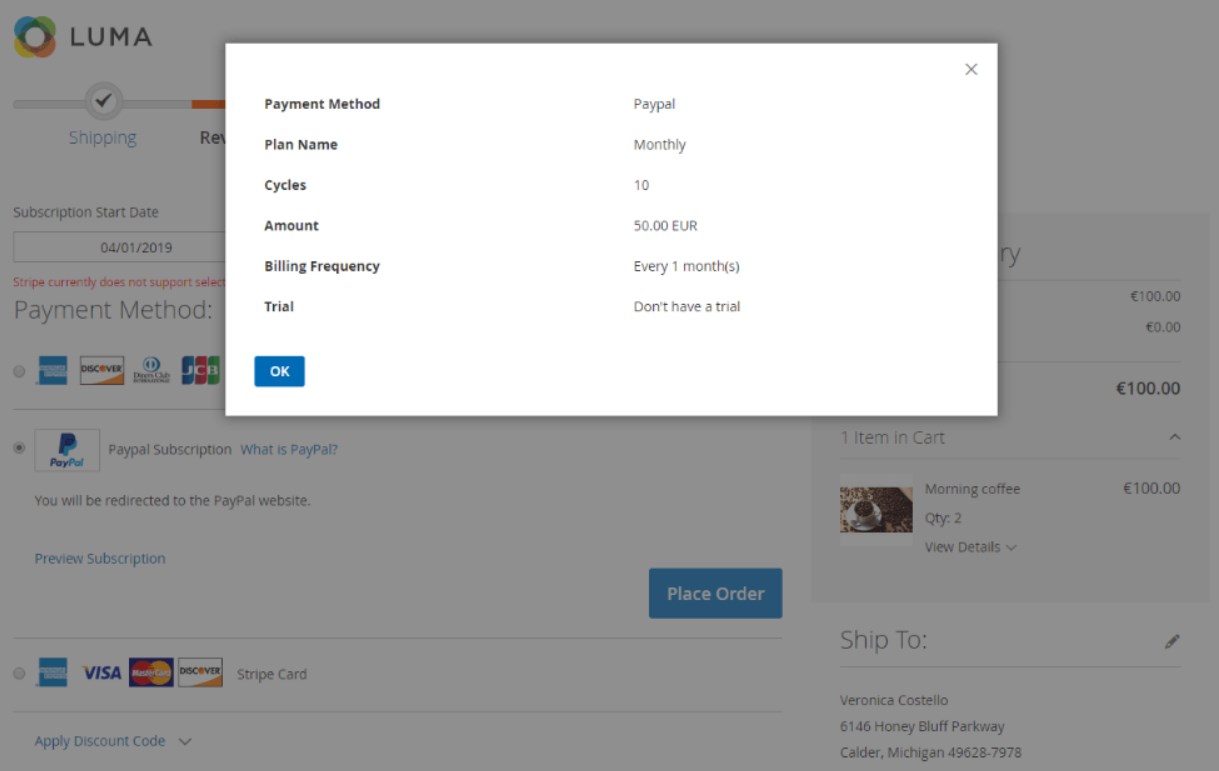The image size is (1219, 771).
Task: Click the Place Order button
Action: (715, 594)
